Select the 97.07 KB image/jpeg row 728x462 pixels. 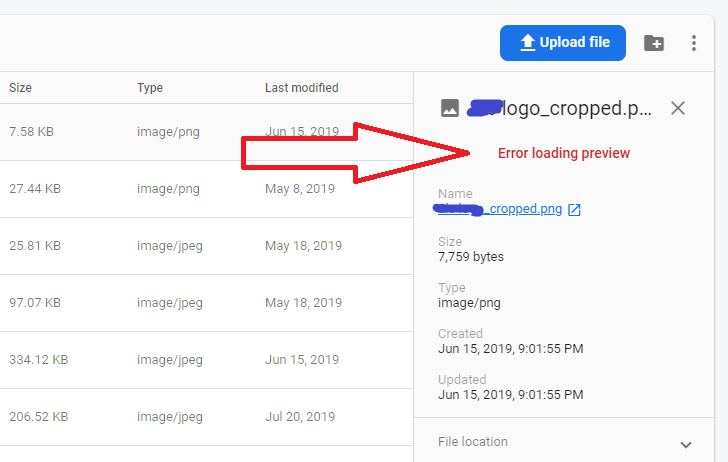coord(207,303)
